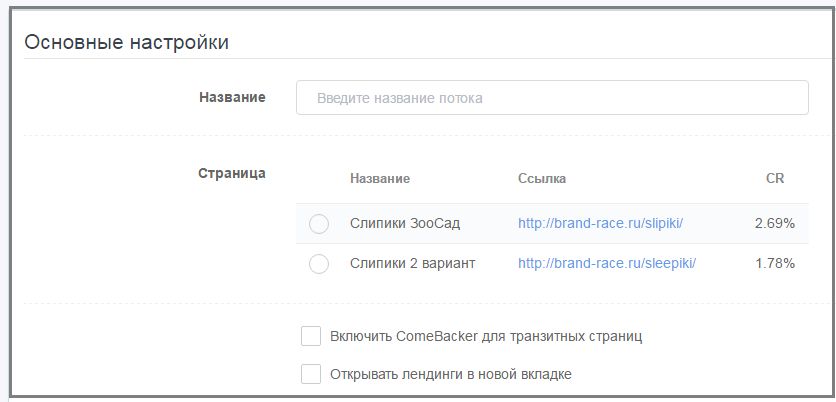Image resolution: width=836 pixels, height=402 pixels.
Task: Check the open landings in new tab box
Action: (x=311, y=375)
